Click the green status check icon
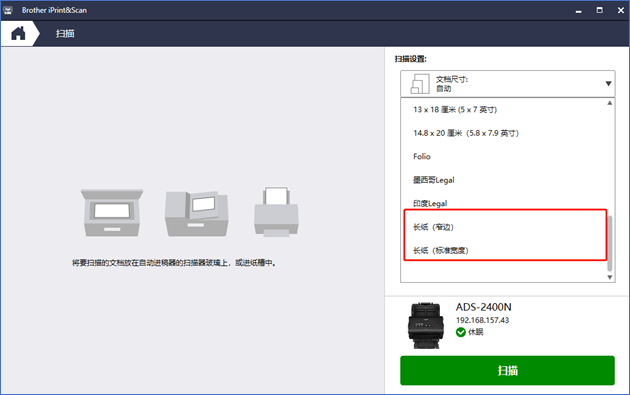 click(461, 332)
